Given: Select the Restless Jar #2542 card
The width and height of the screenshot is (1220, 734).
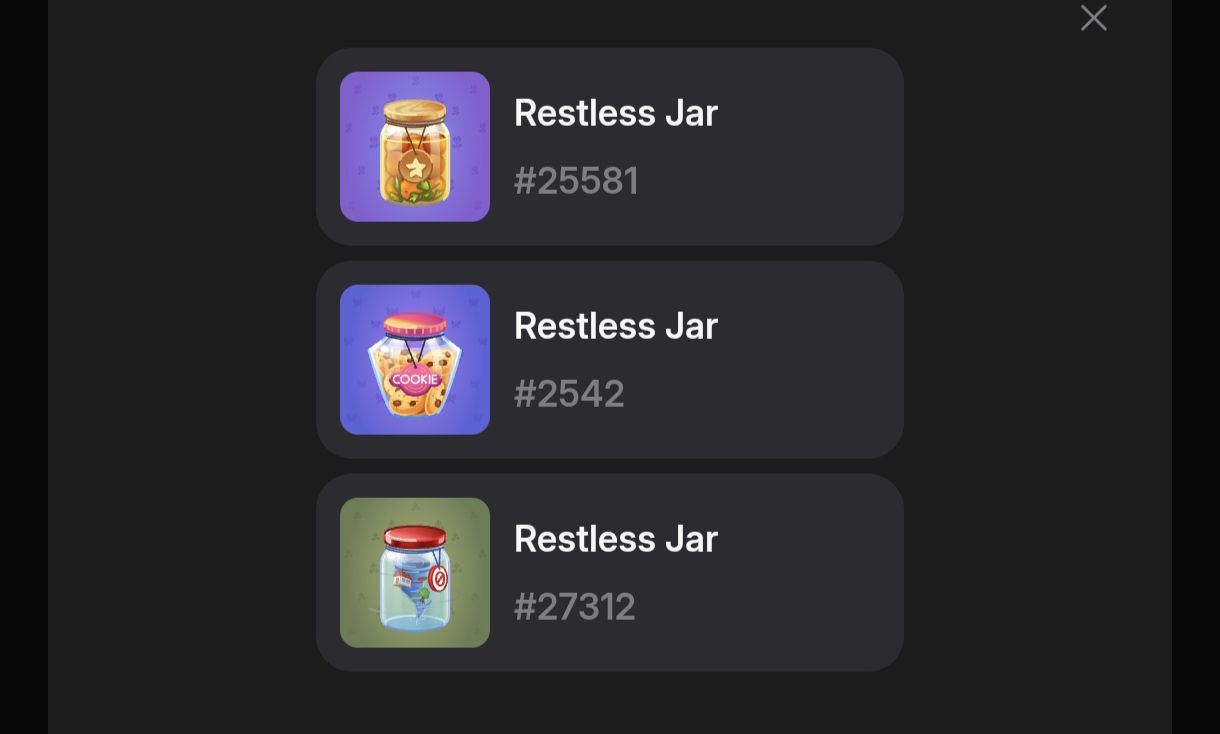Looking at the screenshot, I should (610, 360).
